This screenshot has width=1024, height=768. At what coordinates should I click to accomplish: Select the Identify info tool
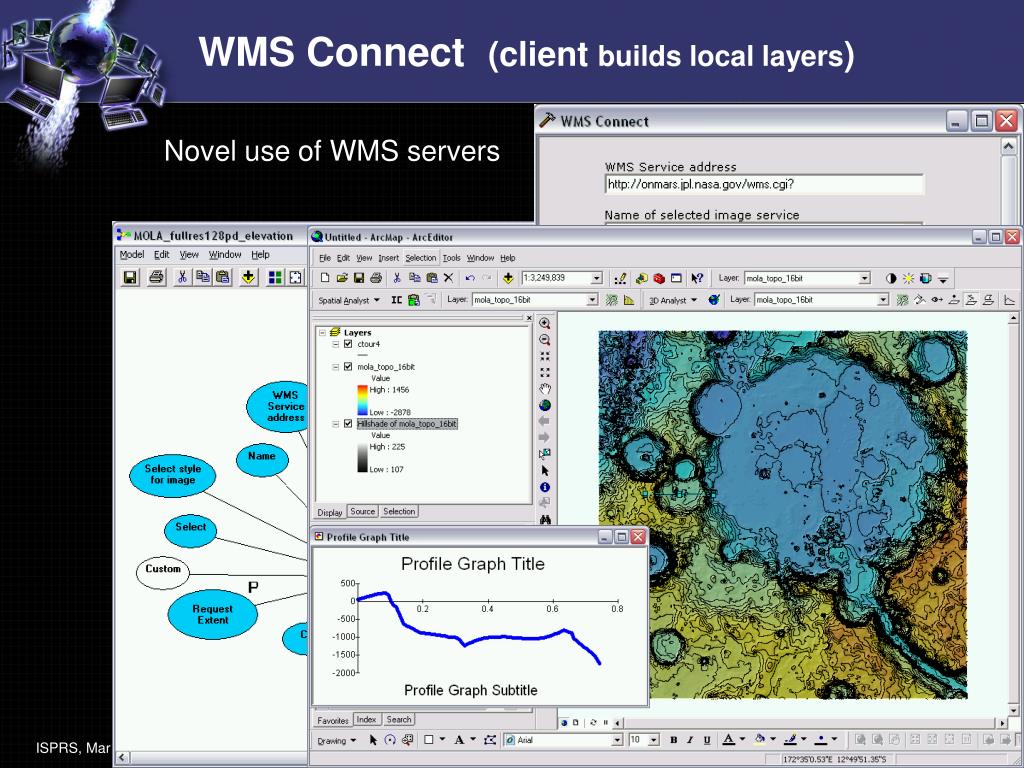(x=545, y=487)
